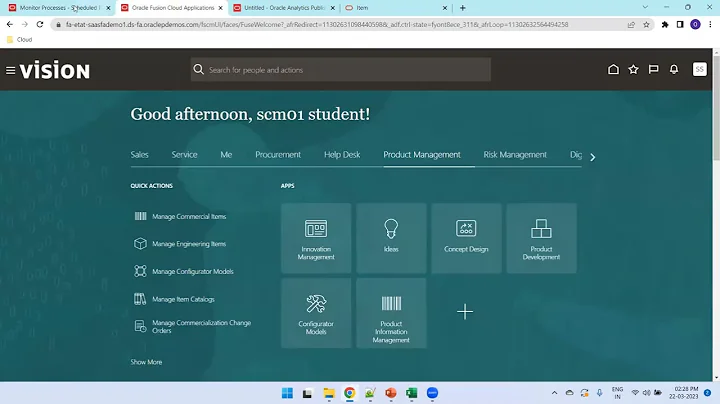Open the Innovation Management app tile
The image size is (720, 404).
tap(316, 238)
